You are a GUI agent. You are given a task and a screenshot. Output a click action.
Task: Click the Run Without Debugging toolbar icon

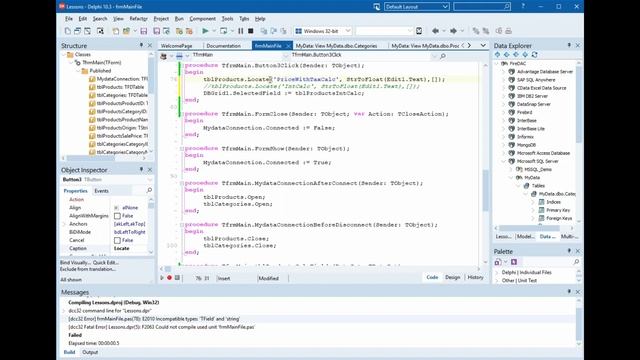(223, 31)
